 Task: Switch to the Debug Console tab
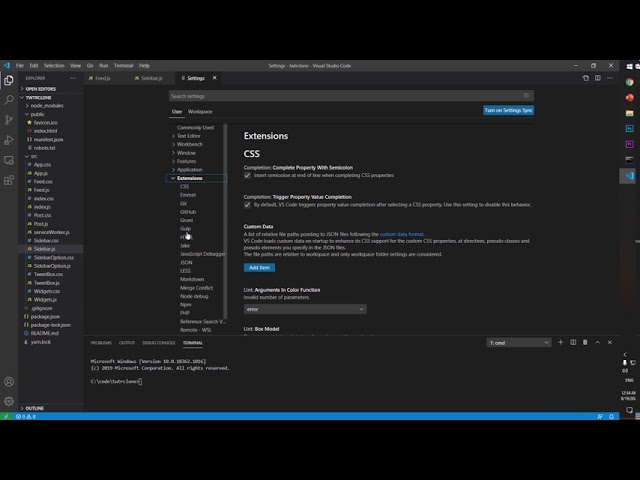coord(159,343)
